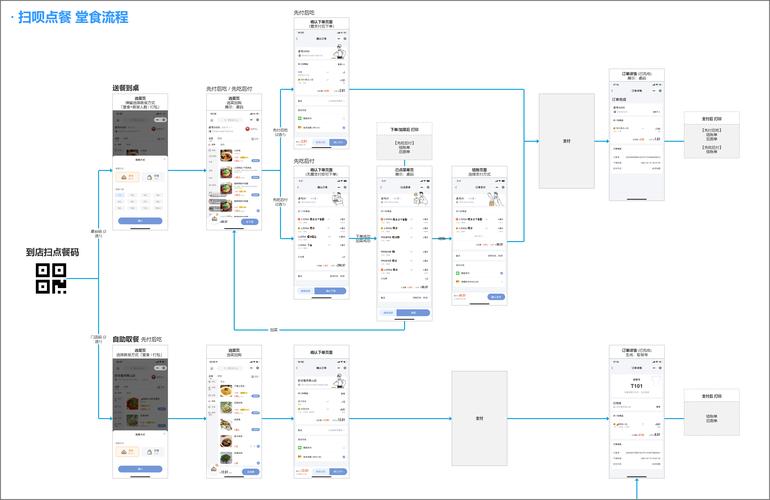Click the chef illustration in the top 确认下单页面 screen

pyautogui.click(x=339, y=53)
